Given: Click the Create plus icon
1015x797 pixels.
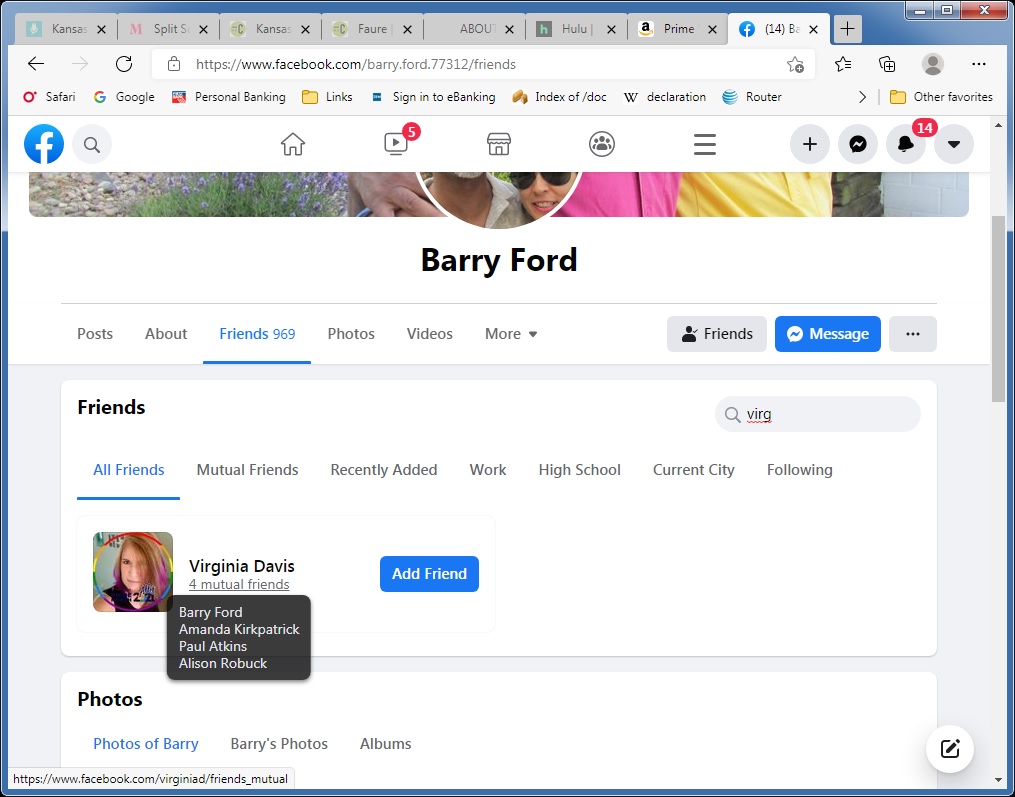Looking at the screenshot, I should (x=810, y=145).
